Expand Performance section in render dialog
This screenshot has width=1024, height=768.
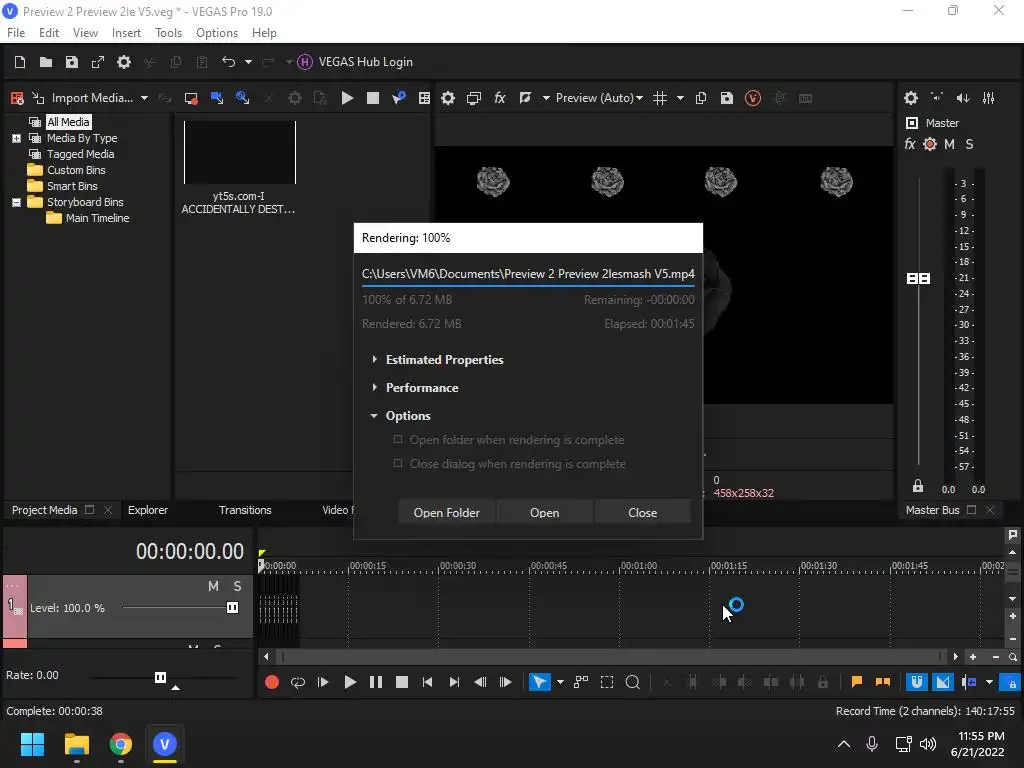tap(374, 387)
